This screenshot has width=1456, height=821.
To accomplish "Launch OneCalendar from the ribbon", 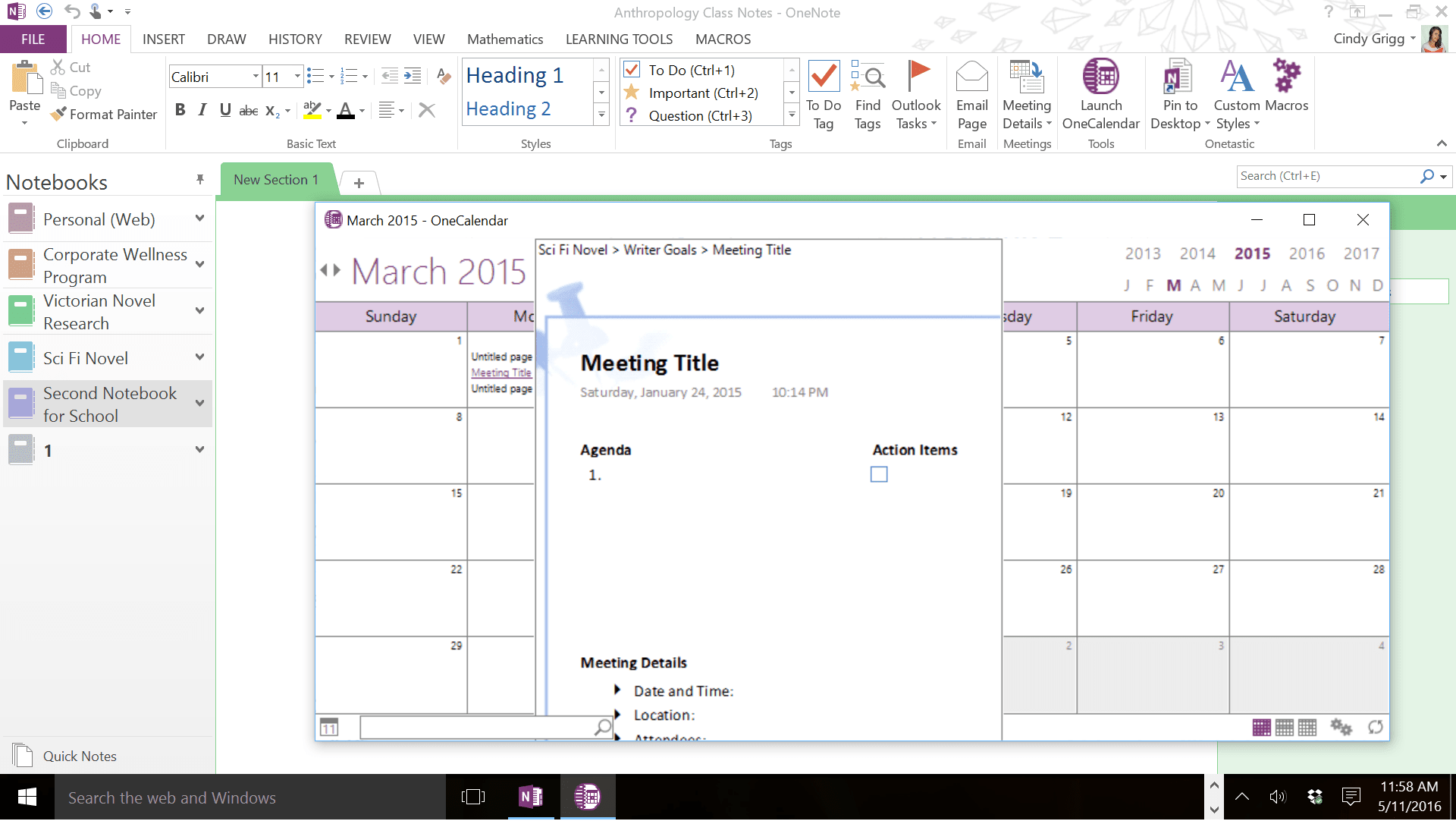I will [x=1101, y=96].
